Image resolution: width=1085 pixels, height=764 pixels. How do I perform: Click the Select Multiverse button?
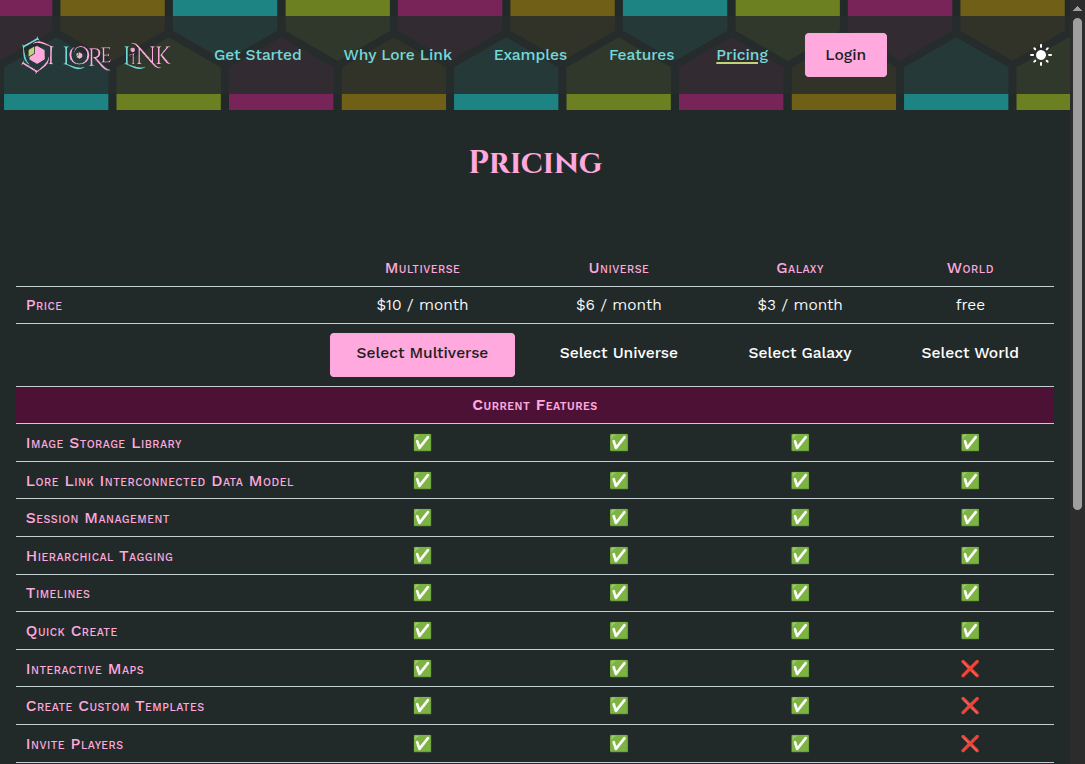(422, 354)
